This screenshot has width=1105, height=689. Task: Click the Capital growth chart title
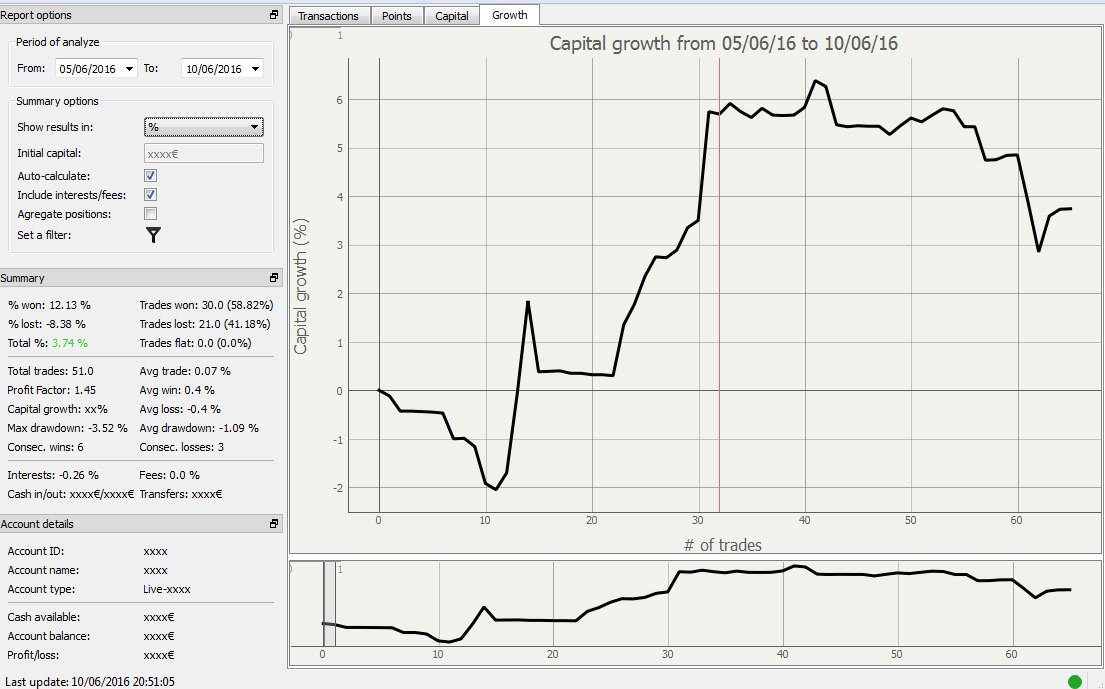point(724,43)
